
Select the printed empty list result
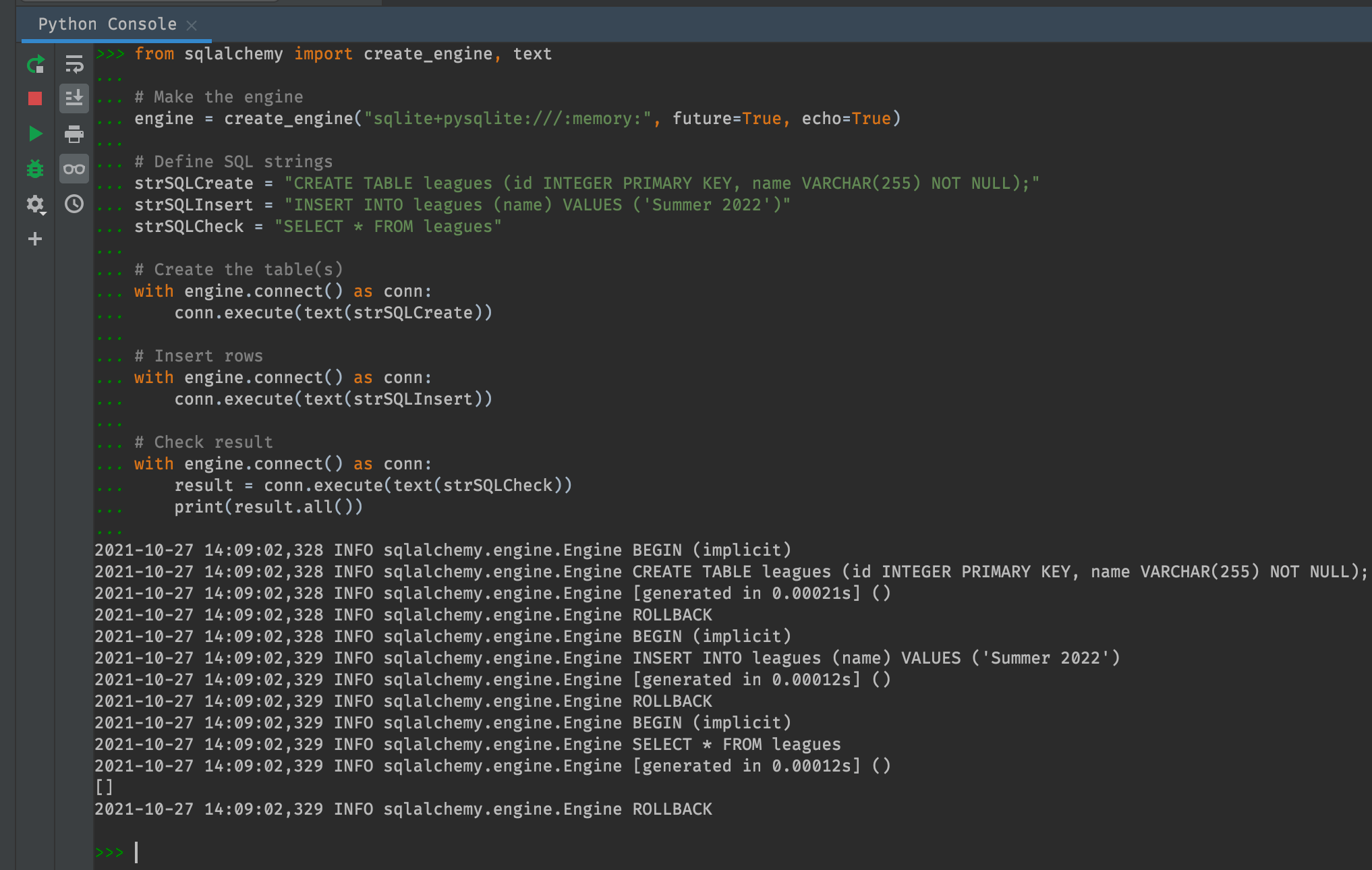point(104,787)
